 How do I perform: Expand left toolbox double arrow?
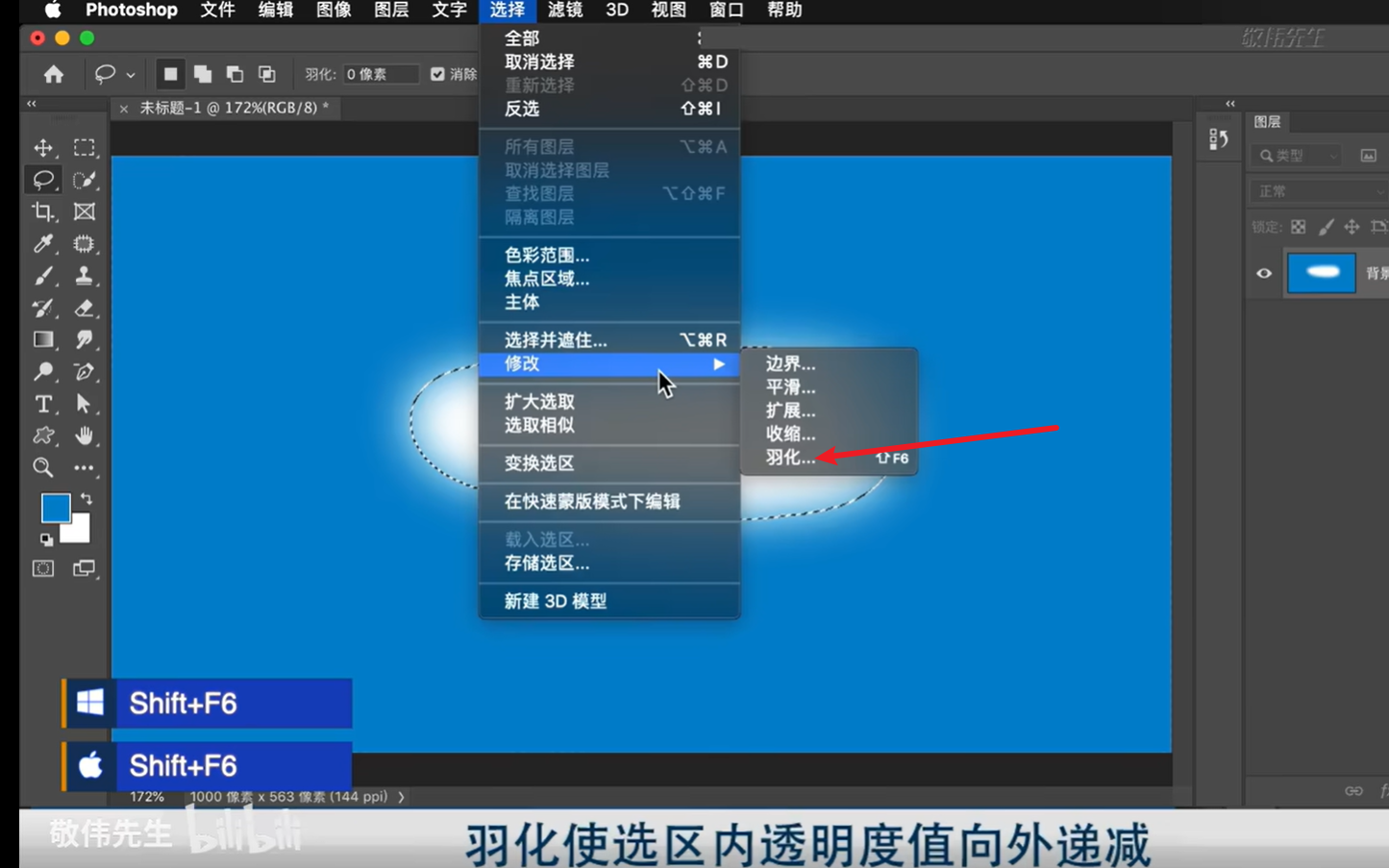[32, 104]
